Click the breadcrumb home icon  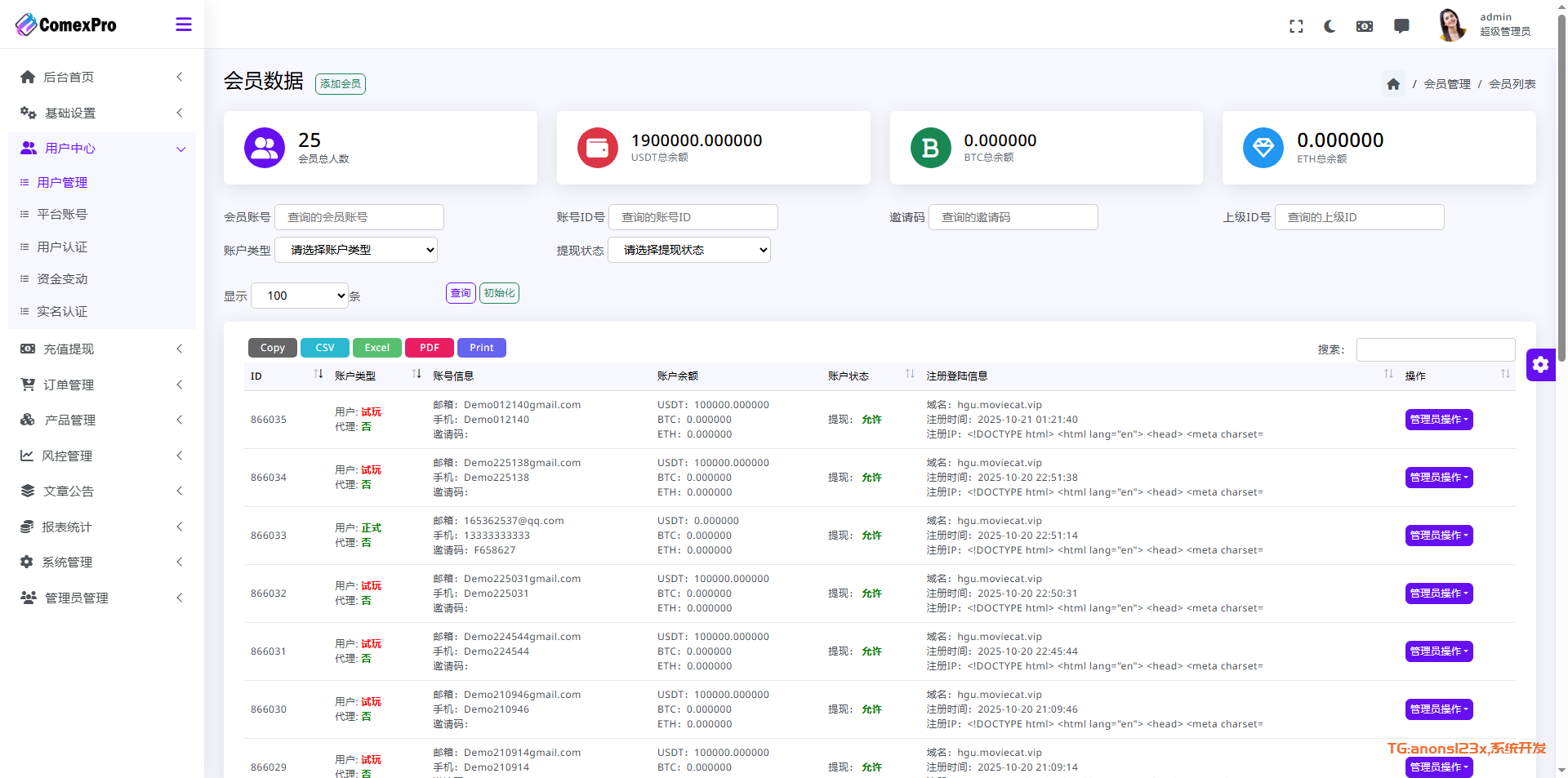pyautogui.click(x=1393, y=84)
